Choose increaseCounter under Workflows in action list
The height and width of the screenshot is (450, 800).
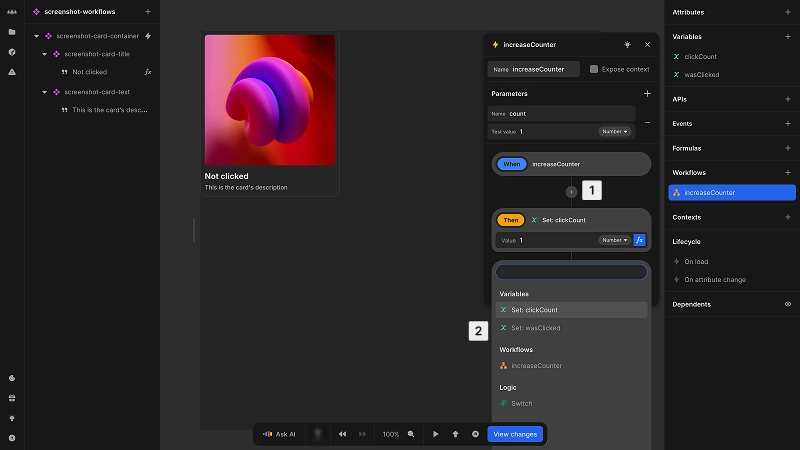571,365
